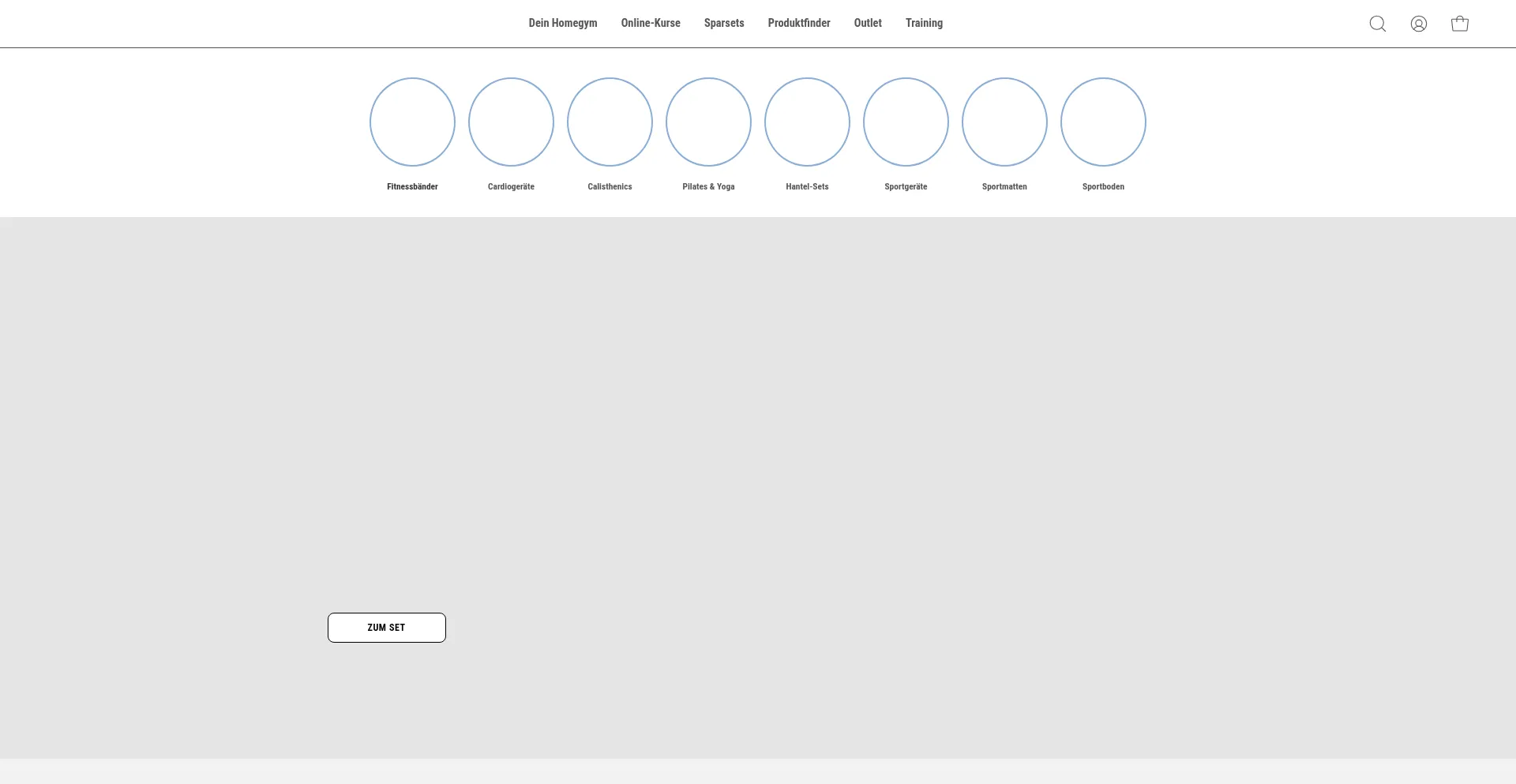Select the Cardiogeräte category circle
The height and width of the screenshot is (784, 1516).
[511, 122]
